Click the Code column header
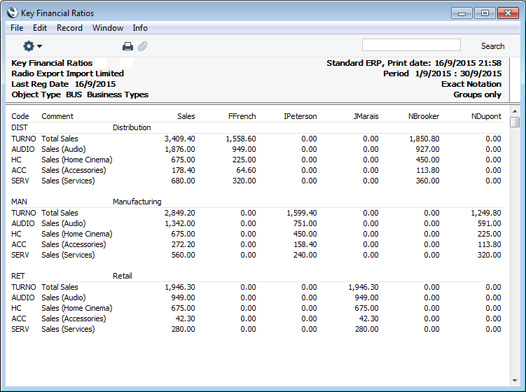The image size is (526, 392). pyautogui.click(x=20, y=116)
